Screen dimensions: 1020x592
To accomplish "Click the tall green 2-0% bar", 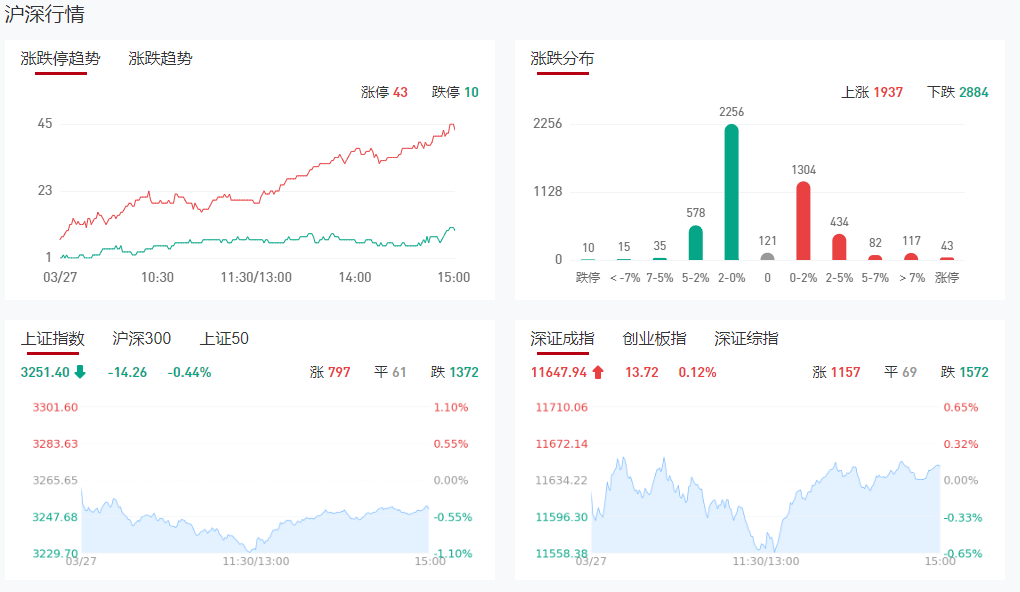I will click(x=731, y=192).
